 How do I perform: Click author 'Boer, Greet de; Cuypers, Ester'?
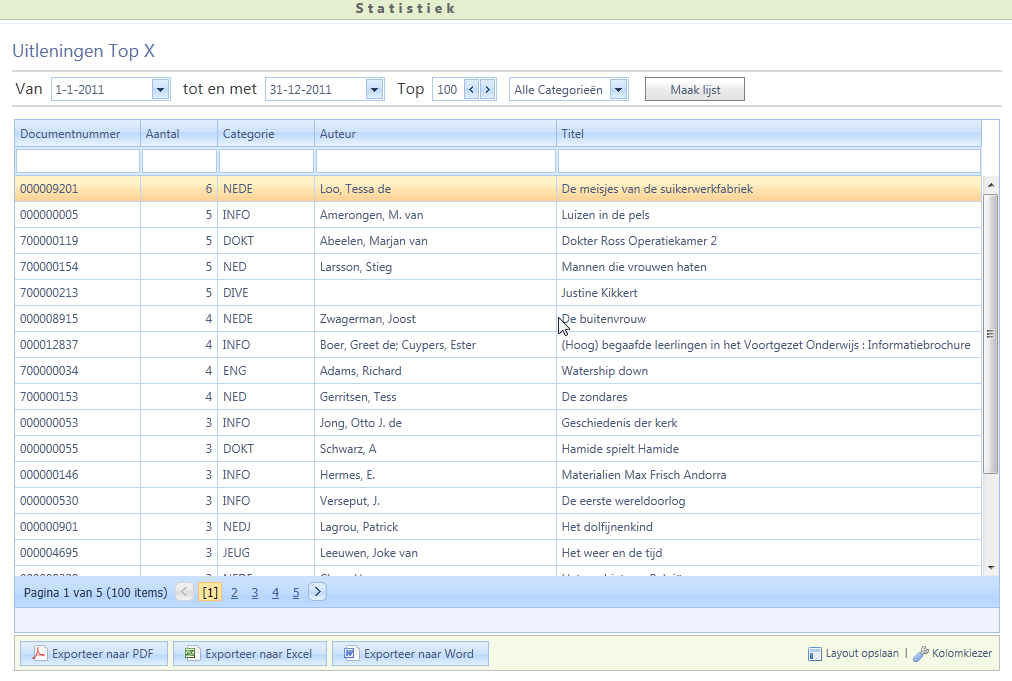pos(398,345)
